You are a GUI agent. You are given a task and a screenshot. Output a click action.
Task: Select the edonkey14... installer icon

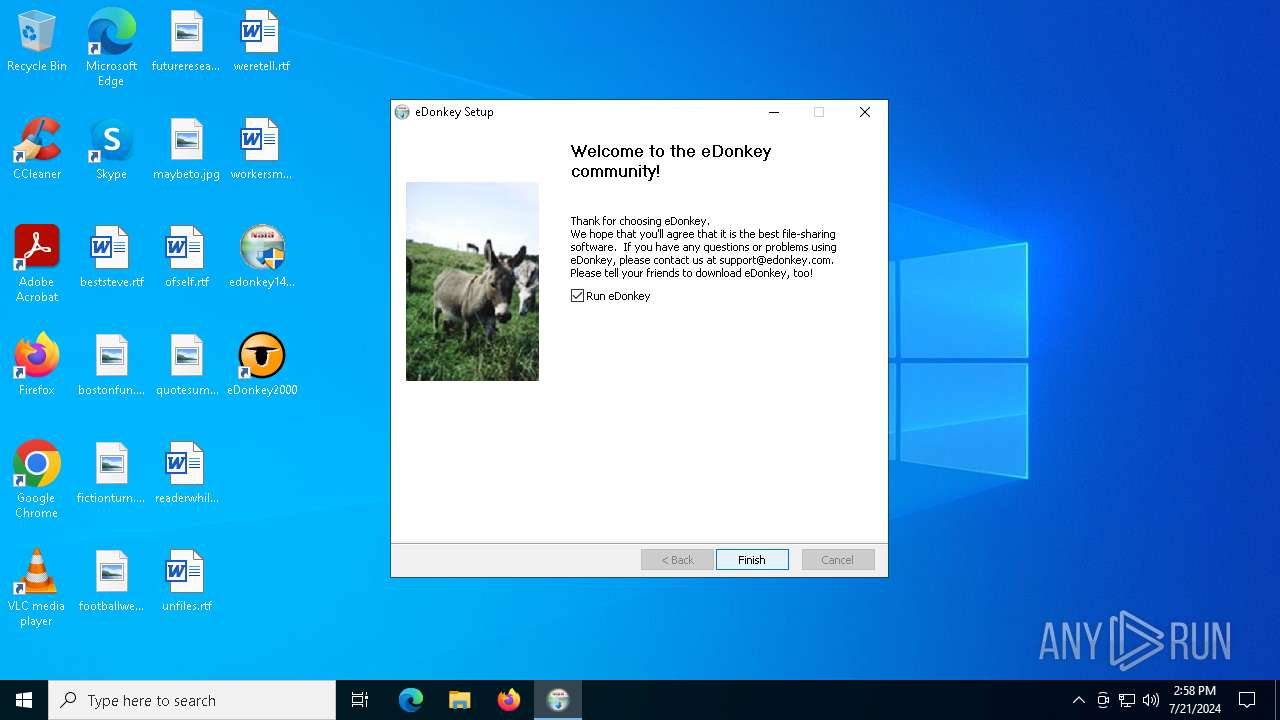tap(261, 258)
